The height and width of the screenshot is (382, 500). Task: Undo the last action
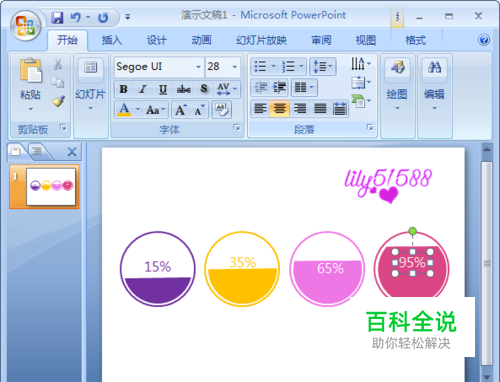(76, 17)
